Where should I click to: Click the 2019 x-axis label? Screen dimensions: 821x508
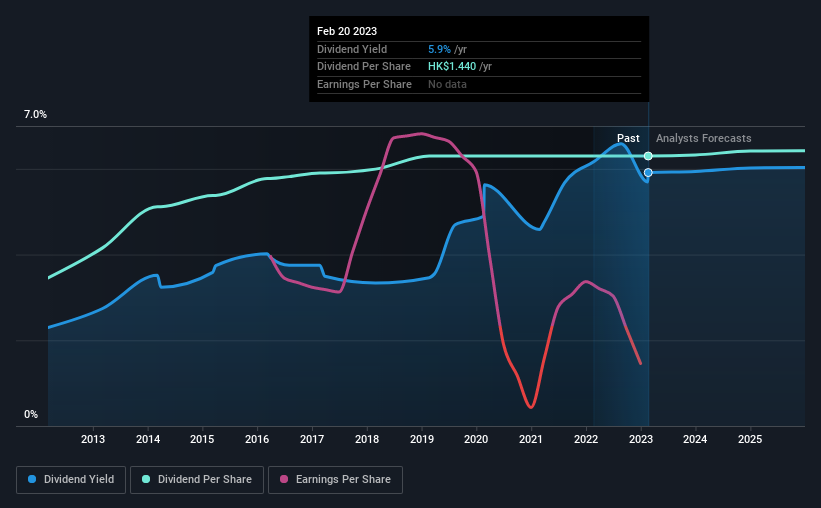(x=421, y=439)
